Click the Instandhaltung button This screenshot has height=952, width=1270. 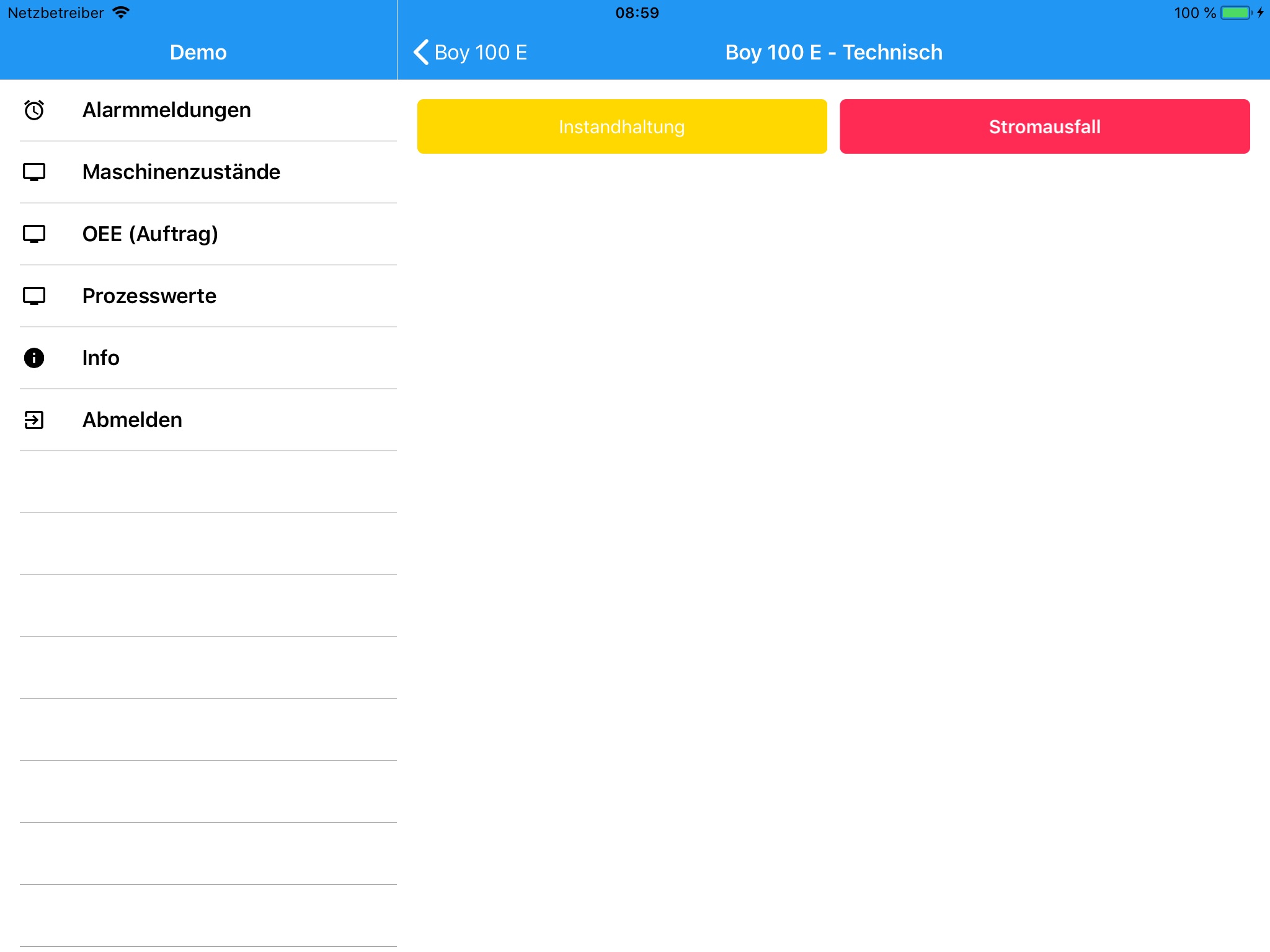point(621,126)
